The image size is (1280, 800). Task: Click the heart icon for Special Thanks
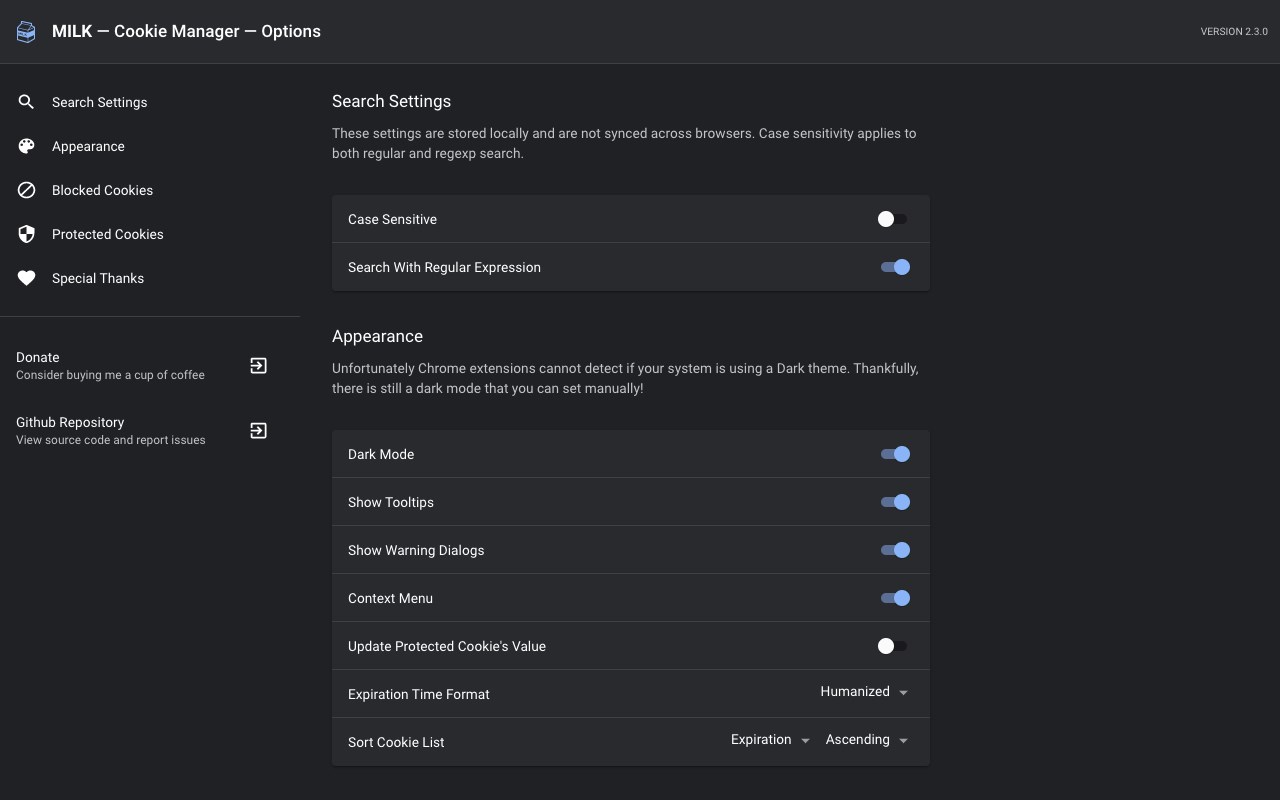(27, 278)
